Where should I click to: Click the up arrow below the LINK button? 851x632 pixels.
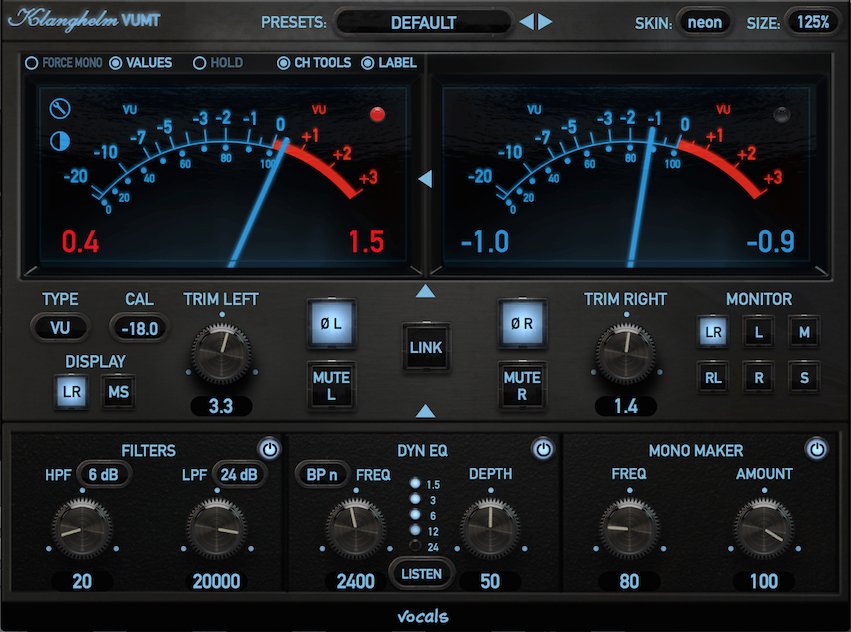426,411
